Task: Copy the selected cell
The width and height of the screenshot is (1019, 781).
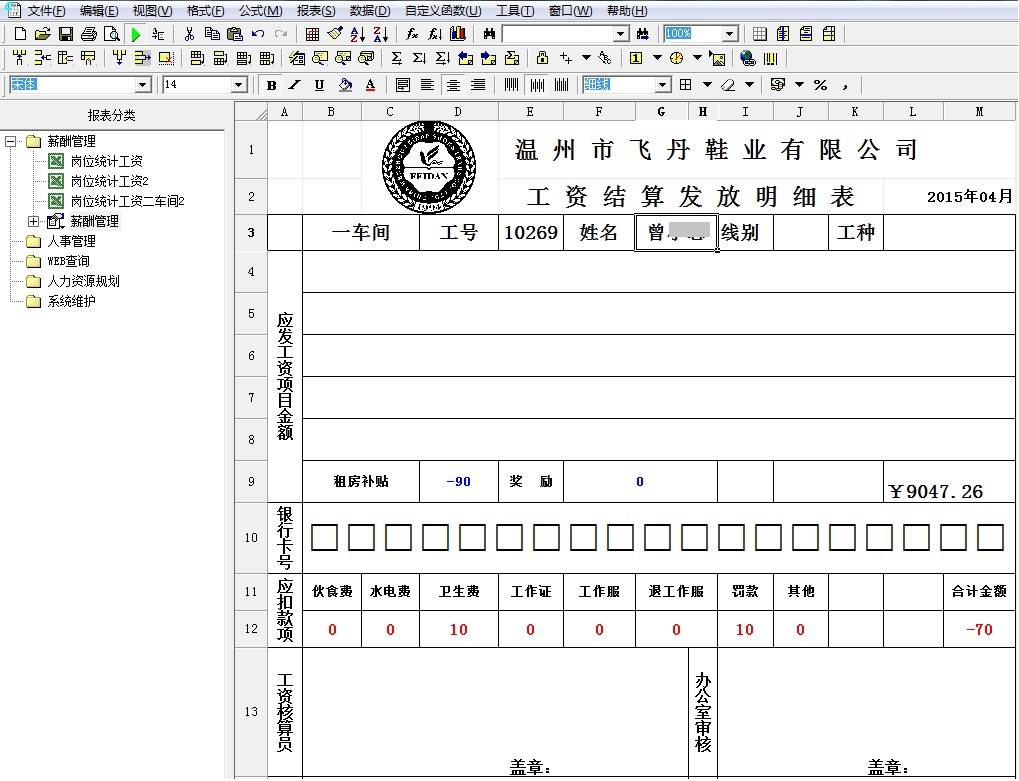Action: tap(212, 34)
